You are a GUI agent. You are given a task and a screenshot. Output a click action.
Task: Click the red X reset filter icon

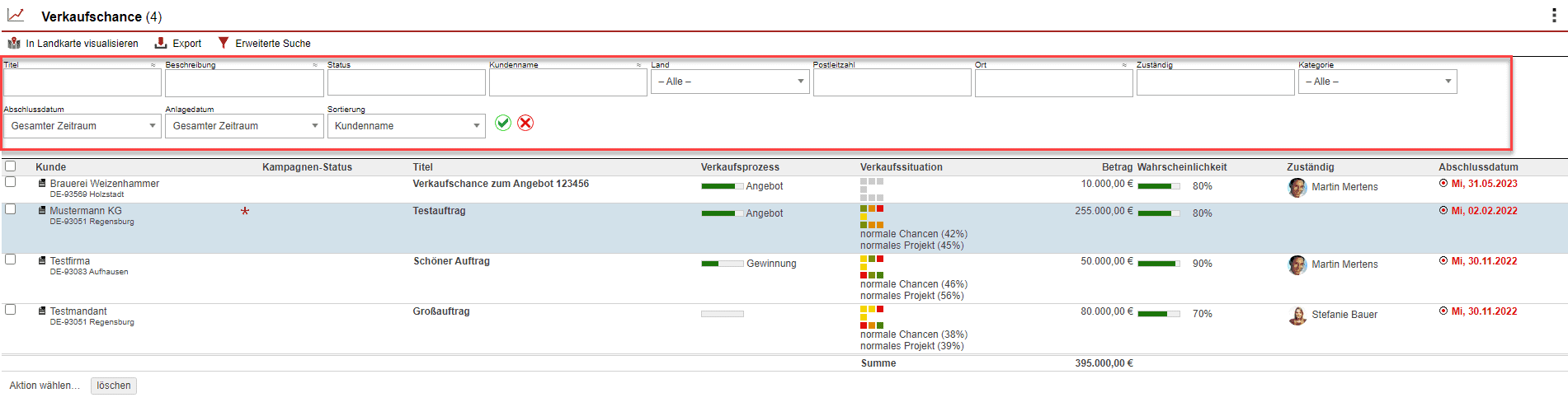click(x=525, y=123)
